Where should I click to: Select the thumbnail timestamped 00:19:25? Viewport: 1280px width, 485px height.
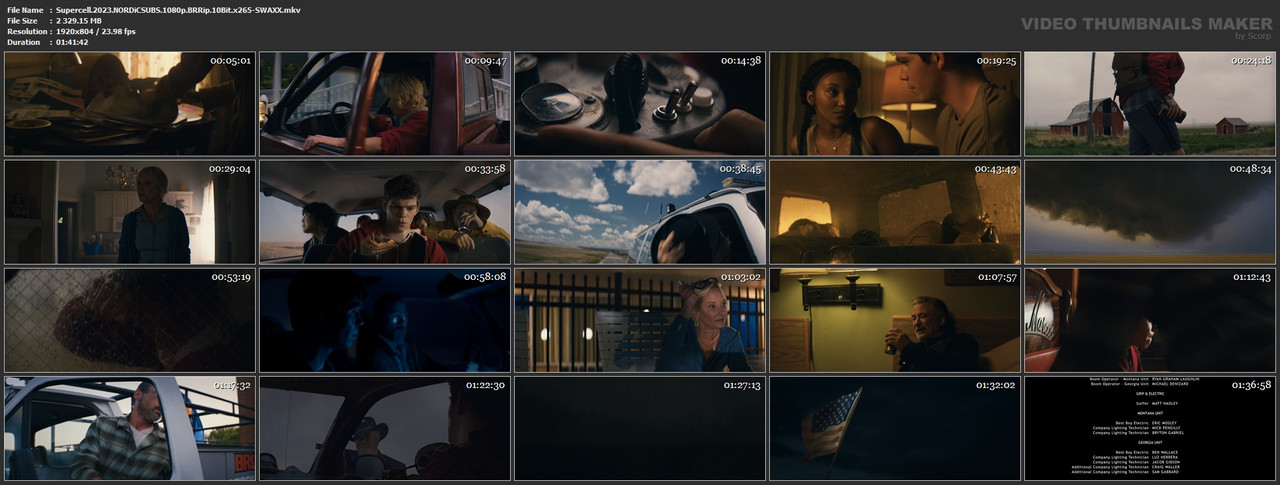895,103
